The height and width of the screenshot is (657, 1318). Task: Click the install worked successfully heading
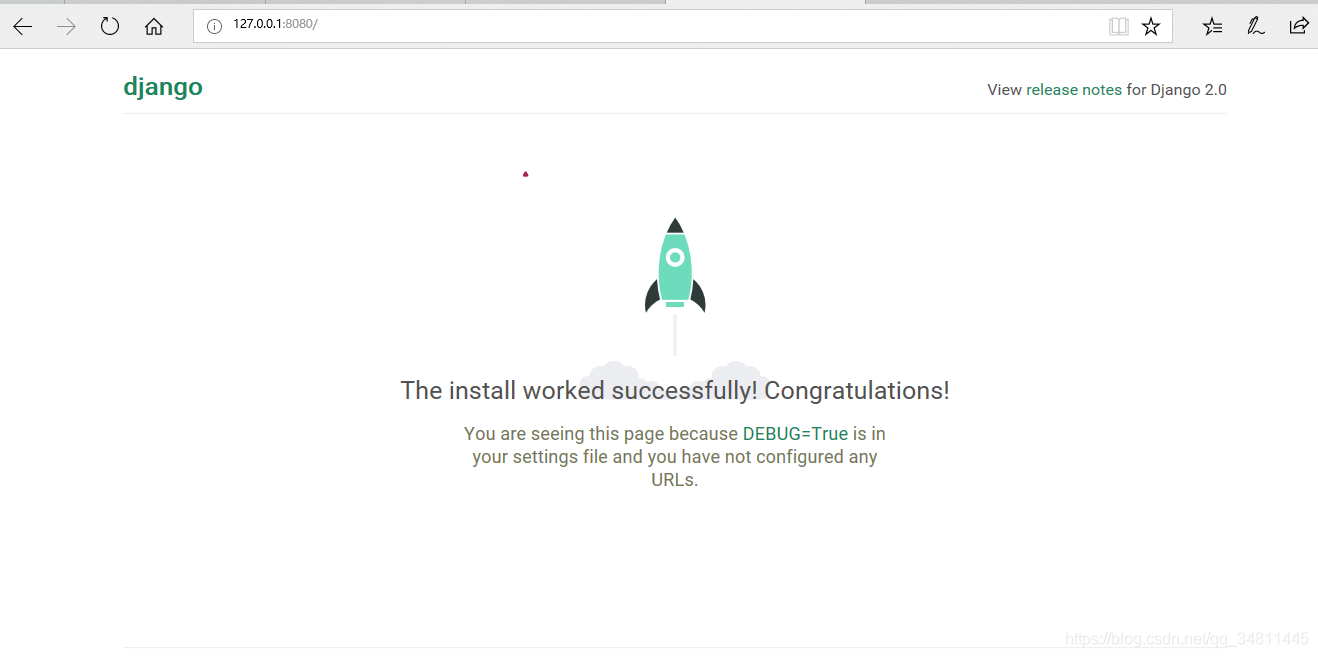(675, 390)
